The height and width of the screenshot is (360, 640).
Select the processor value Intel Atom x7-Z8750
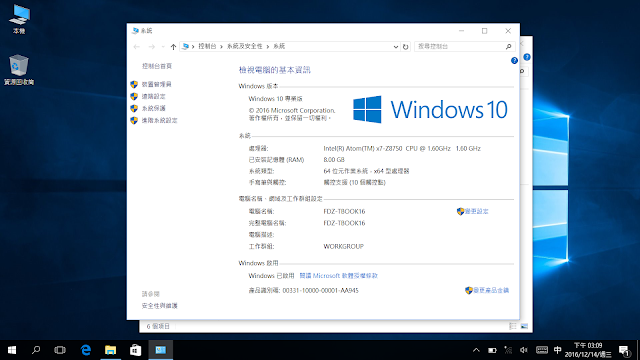(x=402, y=149)
